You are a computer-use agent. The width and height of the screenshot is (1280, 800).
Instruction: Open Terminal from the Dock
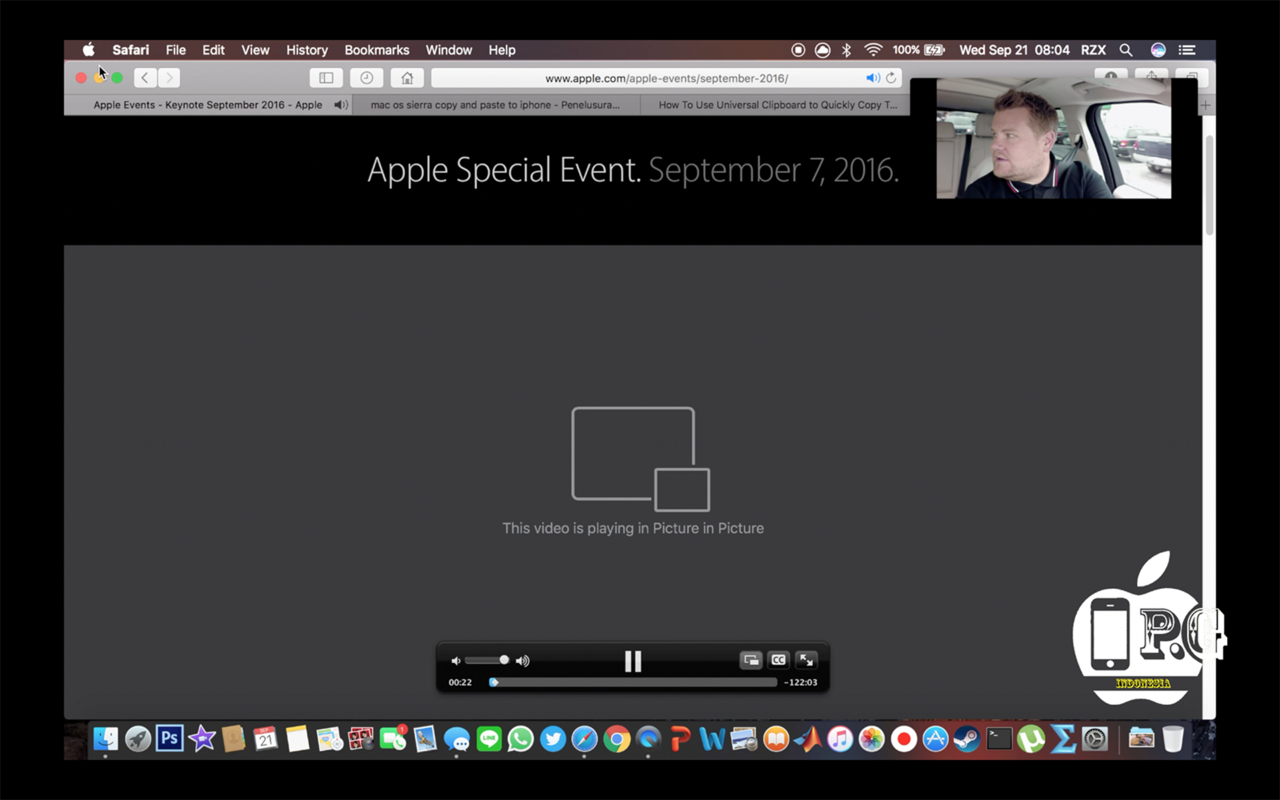[999, 739]
